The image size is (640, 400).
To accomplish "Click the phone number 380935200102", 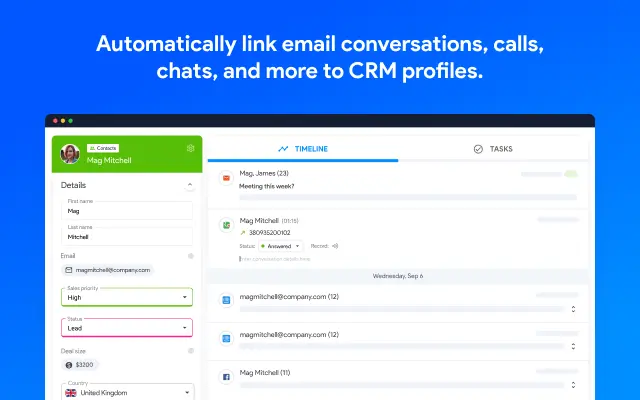I will [269, 233].
